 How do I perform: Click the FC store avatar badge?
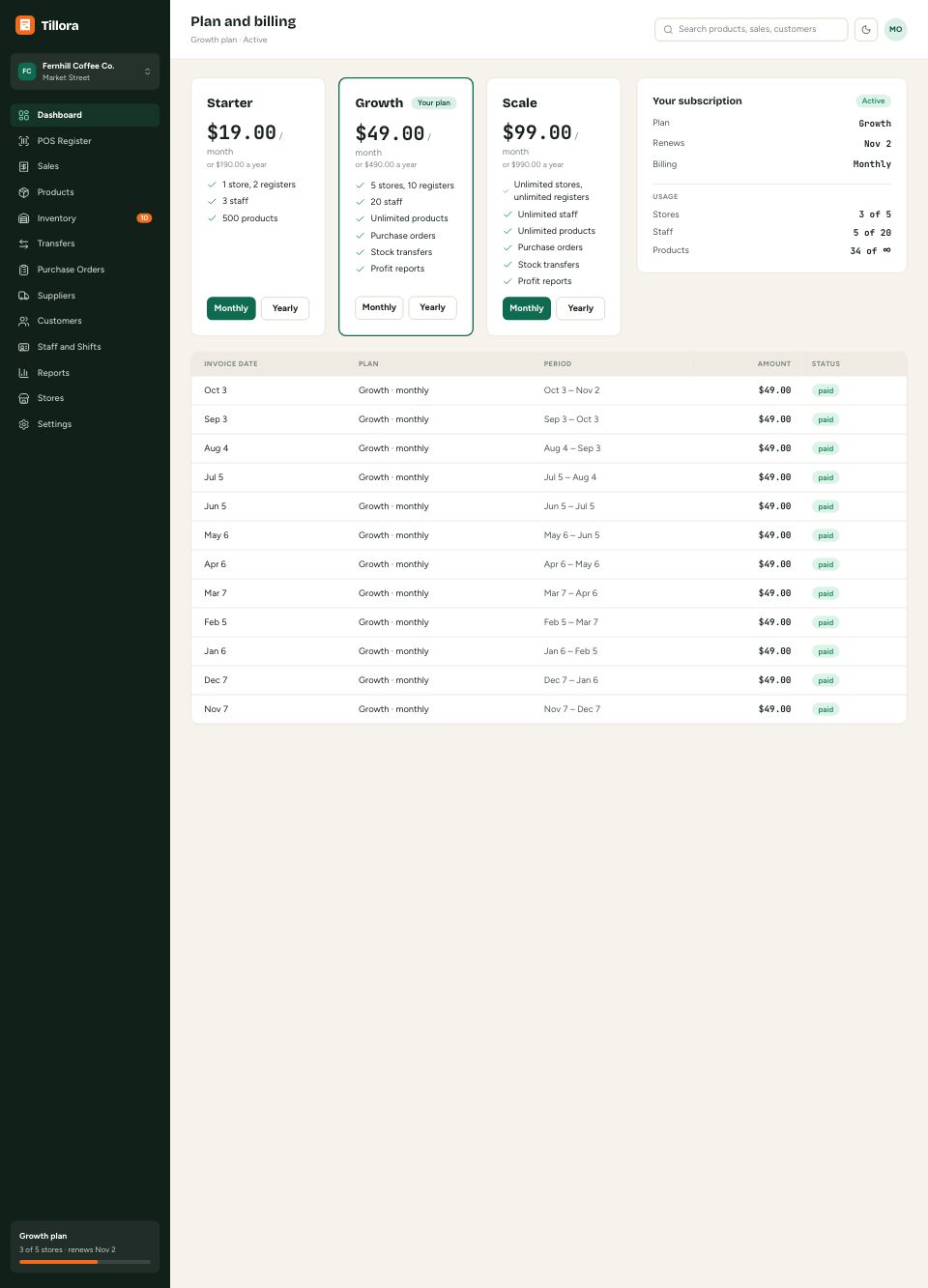coord(27,72)
